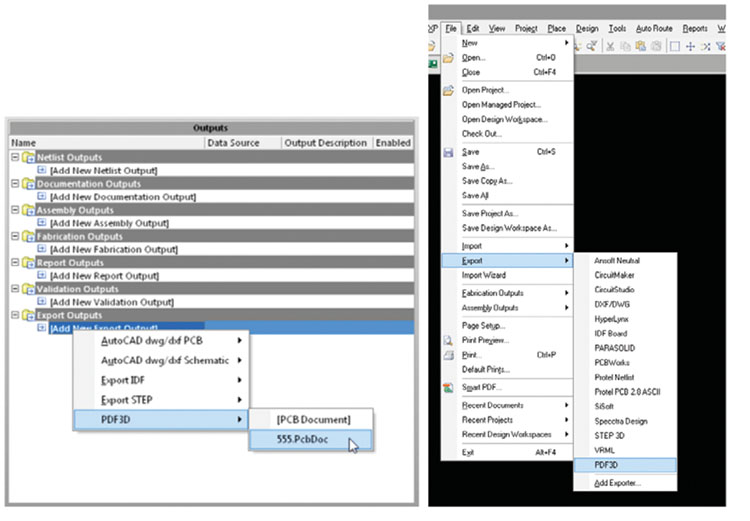The width and height of the screenshot is (750, 521).
Task: Click the Open Project folder icon
Action: (447, 90)
